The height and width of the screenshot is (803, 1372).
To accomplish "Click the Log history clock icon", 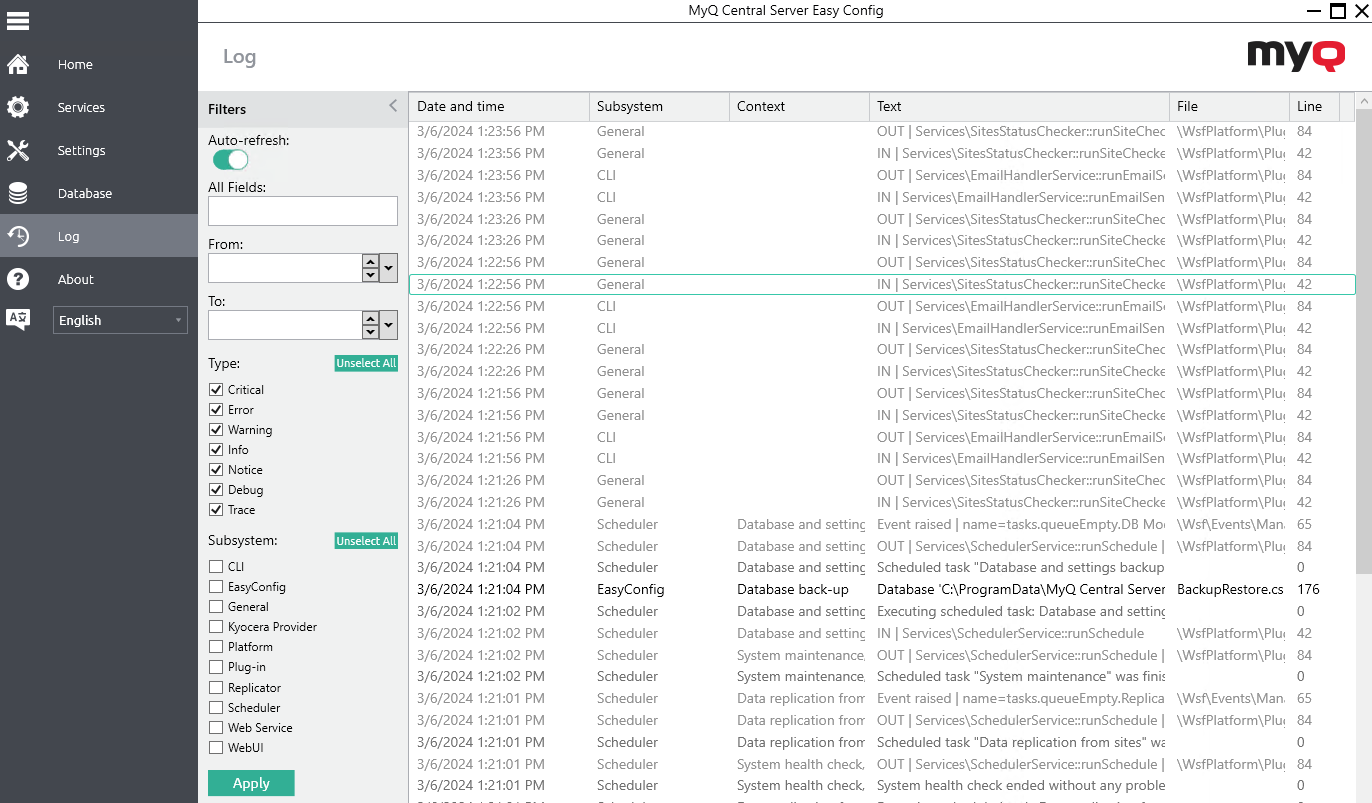I will click(x=18, y=237).
